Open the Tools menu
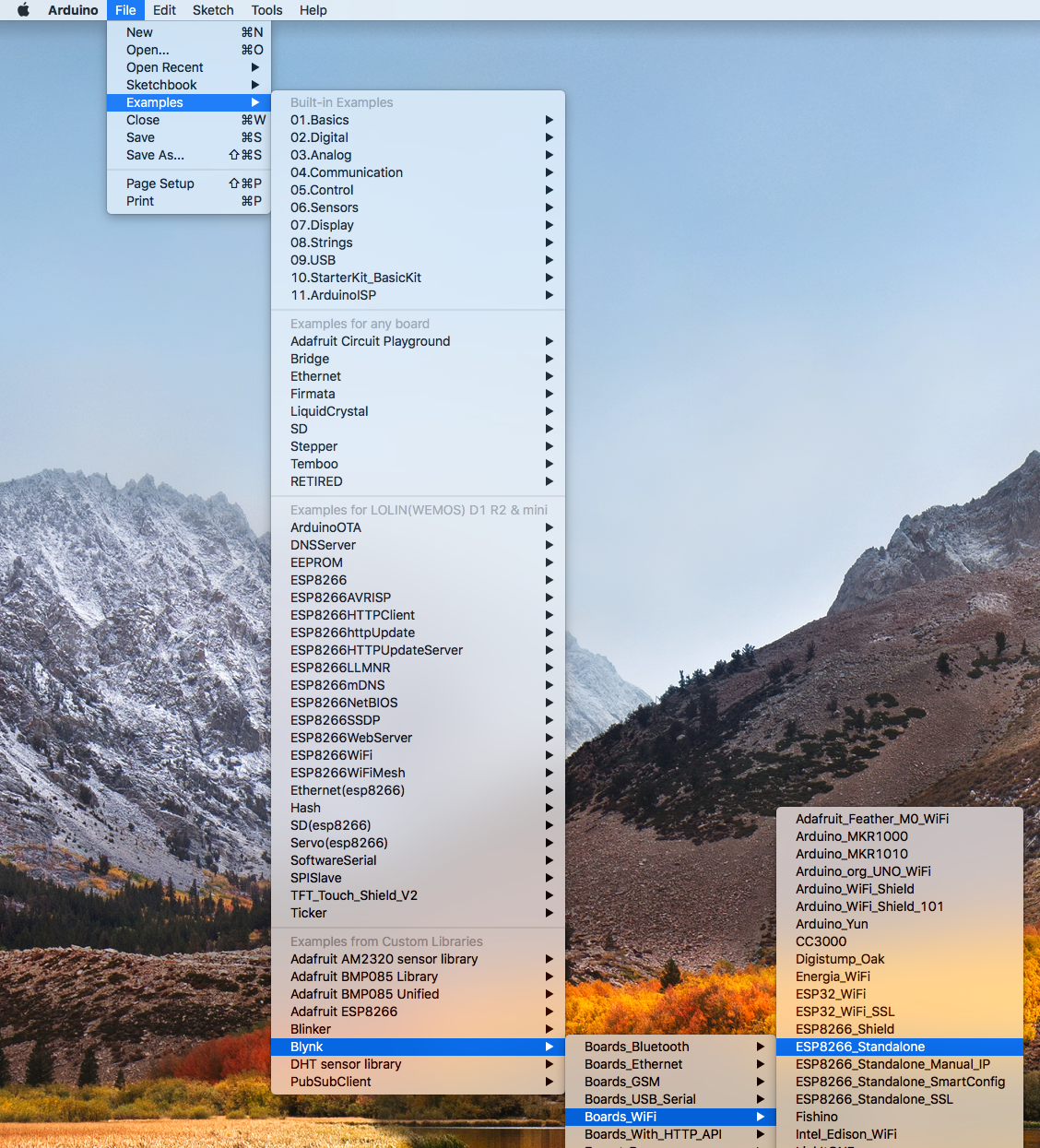The width and height of the screenshot is (1040, 1148). (x=266, y=10)
